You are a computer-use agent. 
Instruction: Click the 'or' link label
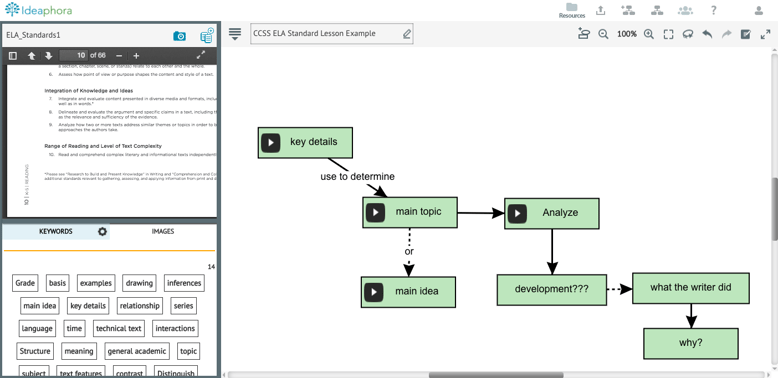[409, 252]
